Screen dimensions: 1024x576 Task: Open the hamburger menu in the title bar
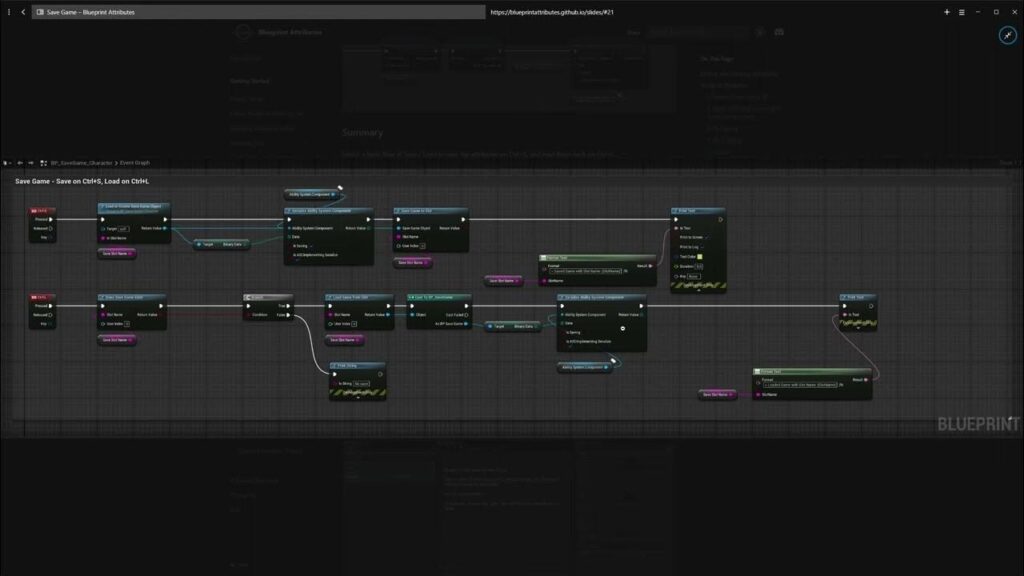point(962,12)
